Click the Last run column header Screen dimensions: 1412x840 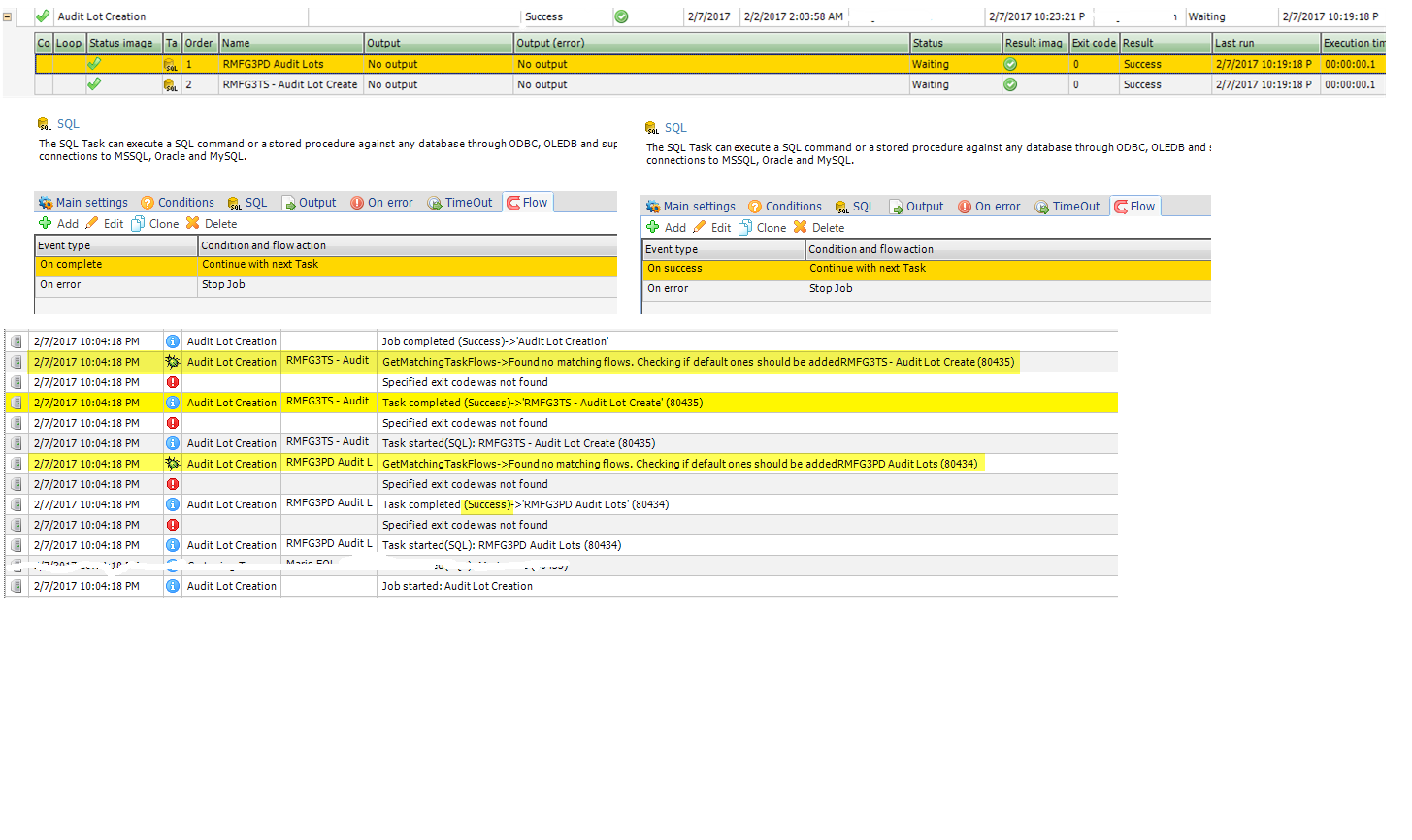(x=1264, y=43)
